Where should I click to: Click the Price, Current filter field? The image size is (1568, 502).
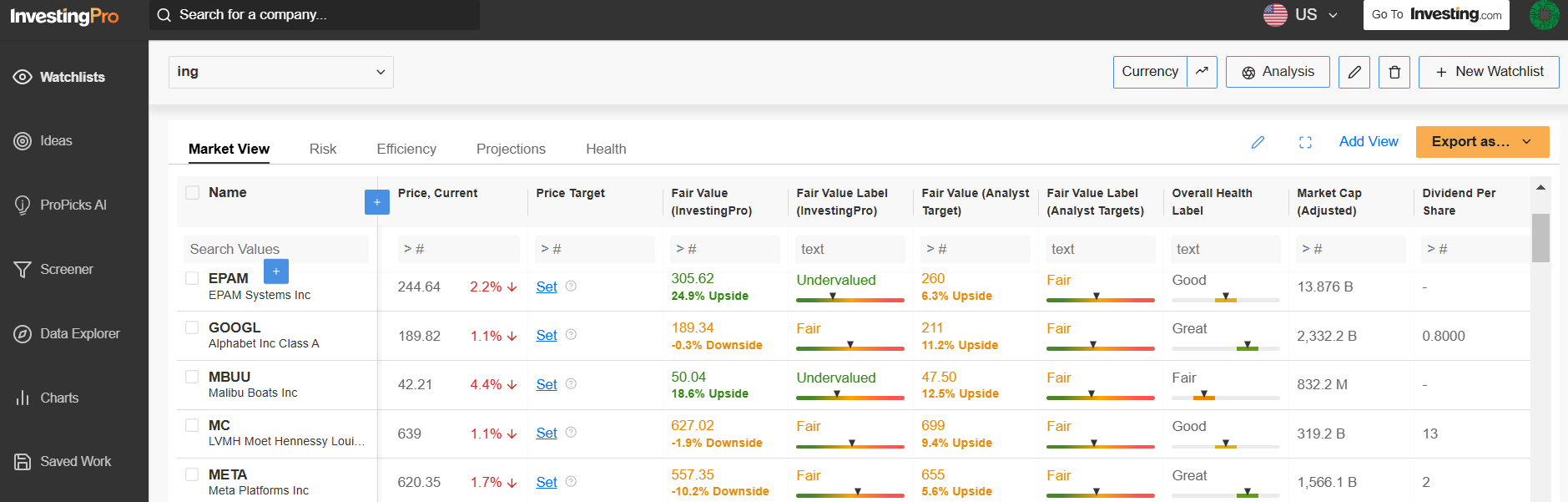(x=458, y=249)
